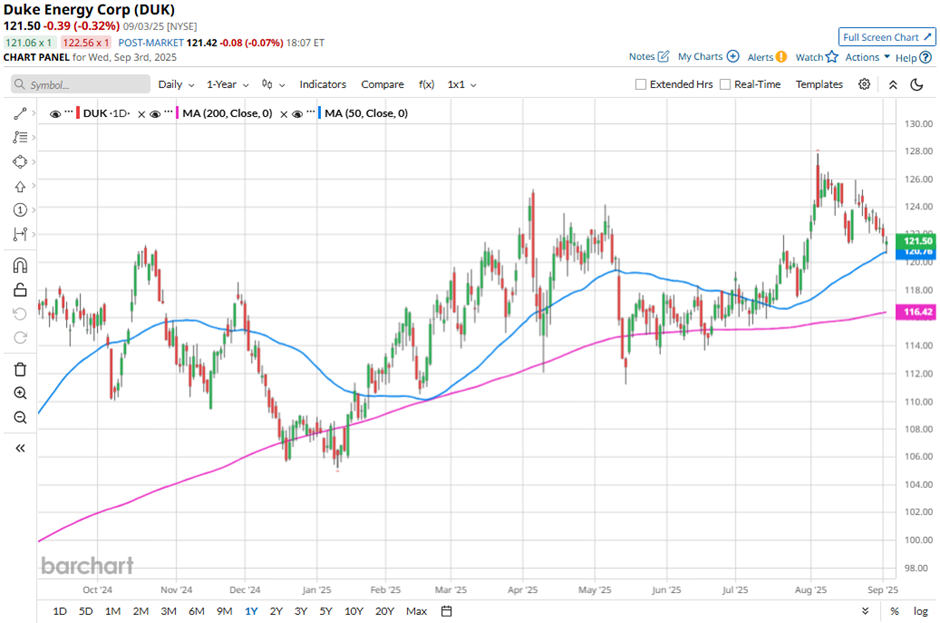Select the 6M time range
The height and width of the screenshot is (623, 940).
pos(197,611)
